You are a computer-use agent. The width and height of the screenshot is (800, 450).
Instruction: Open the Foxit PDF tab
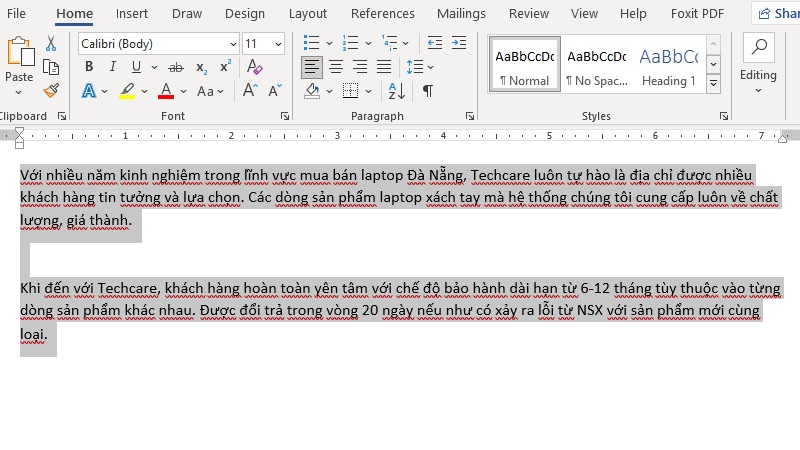(x=697, y=13)
